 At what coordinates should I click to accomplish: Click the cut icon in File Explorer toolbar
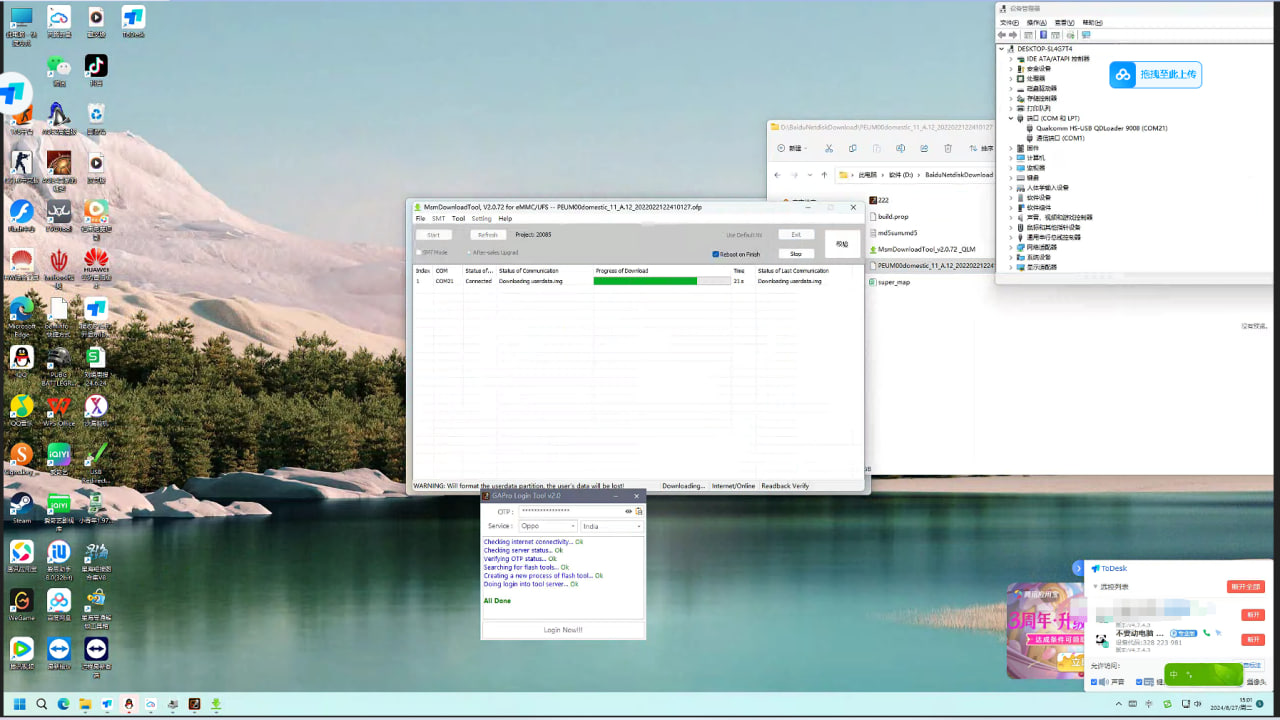coord(828,149)
